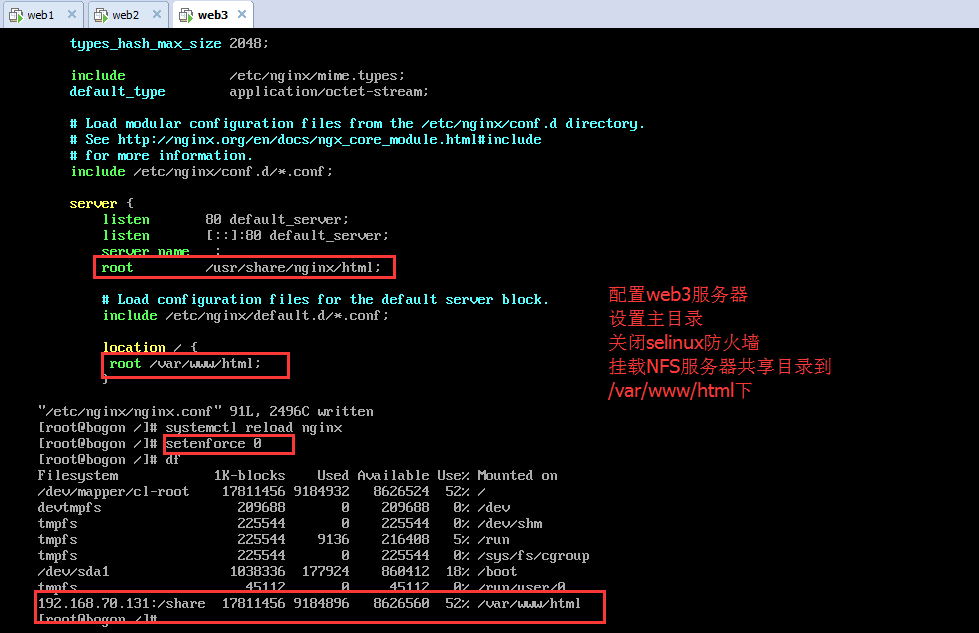Click the '# for more information.' comment
This screenshot has width=979, height=633.
coord(161,156)
